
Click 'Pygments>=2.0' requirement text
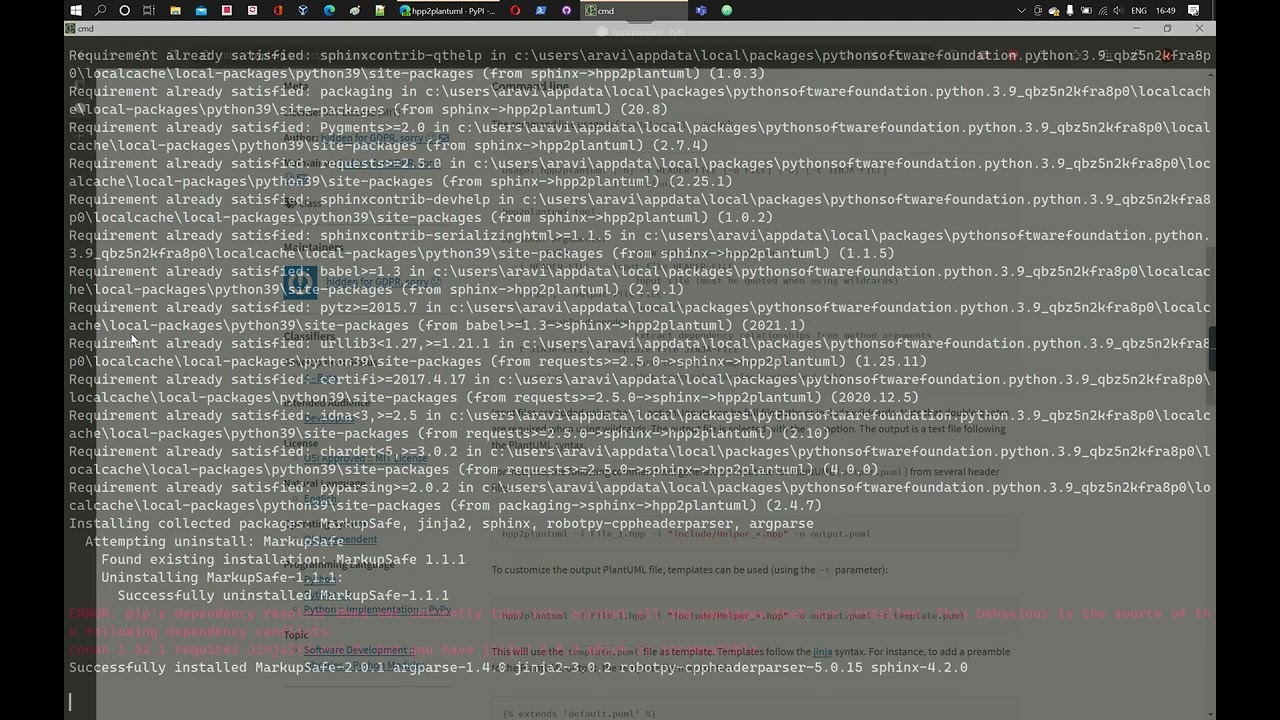[x=372, y=127]
